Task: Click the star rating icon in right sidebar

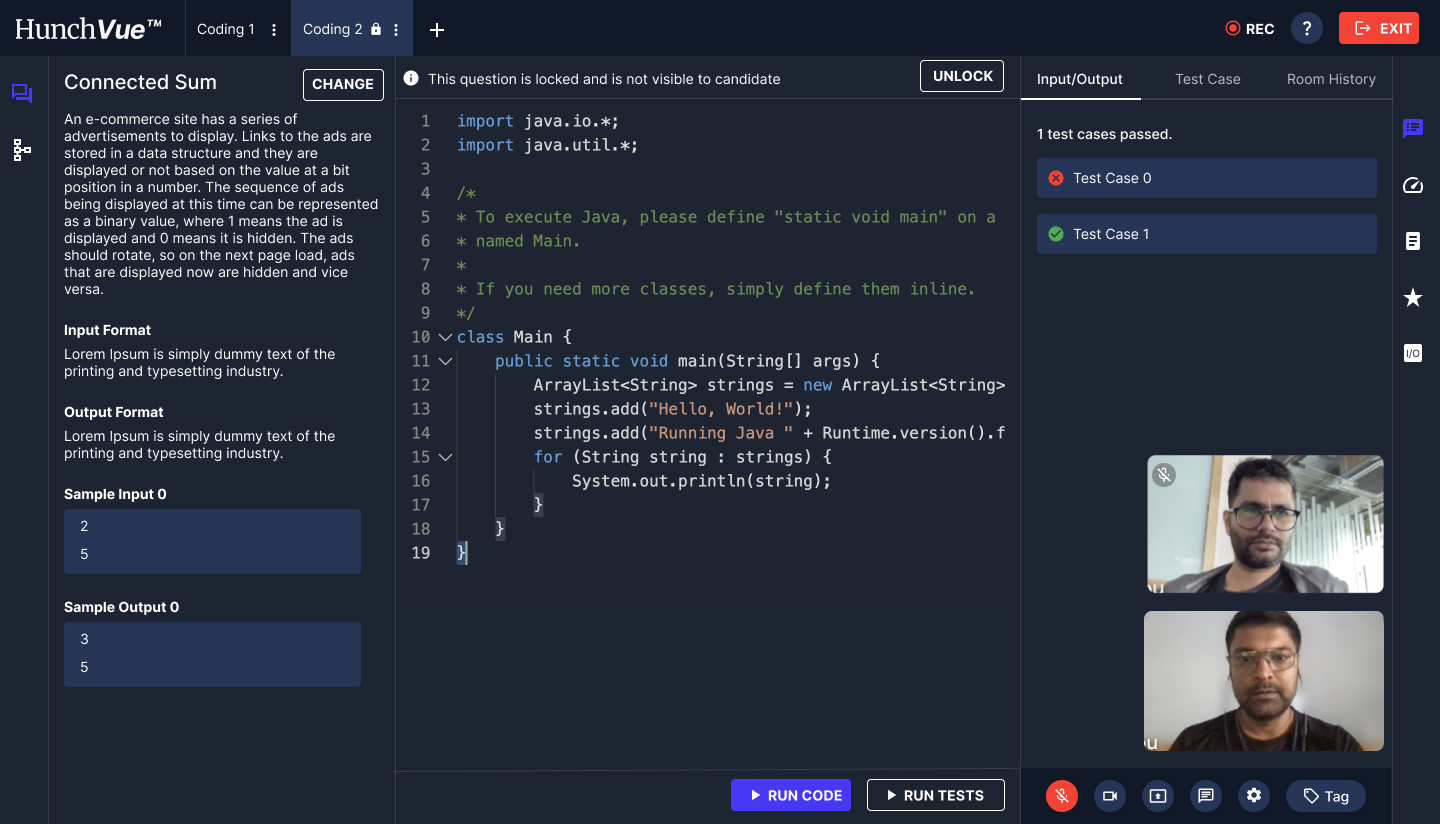Action: (1412, 297)
